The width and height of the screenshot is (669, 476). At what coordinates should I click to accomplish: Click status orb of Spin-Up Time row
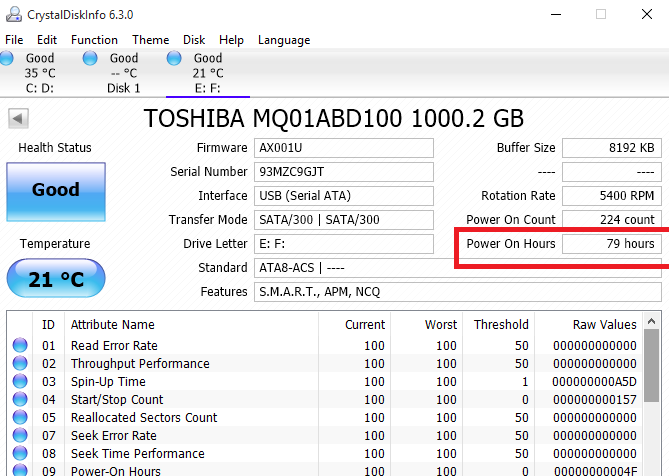tap(20, 381)
